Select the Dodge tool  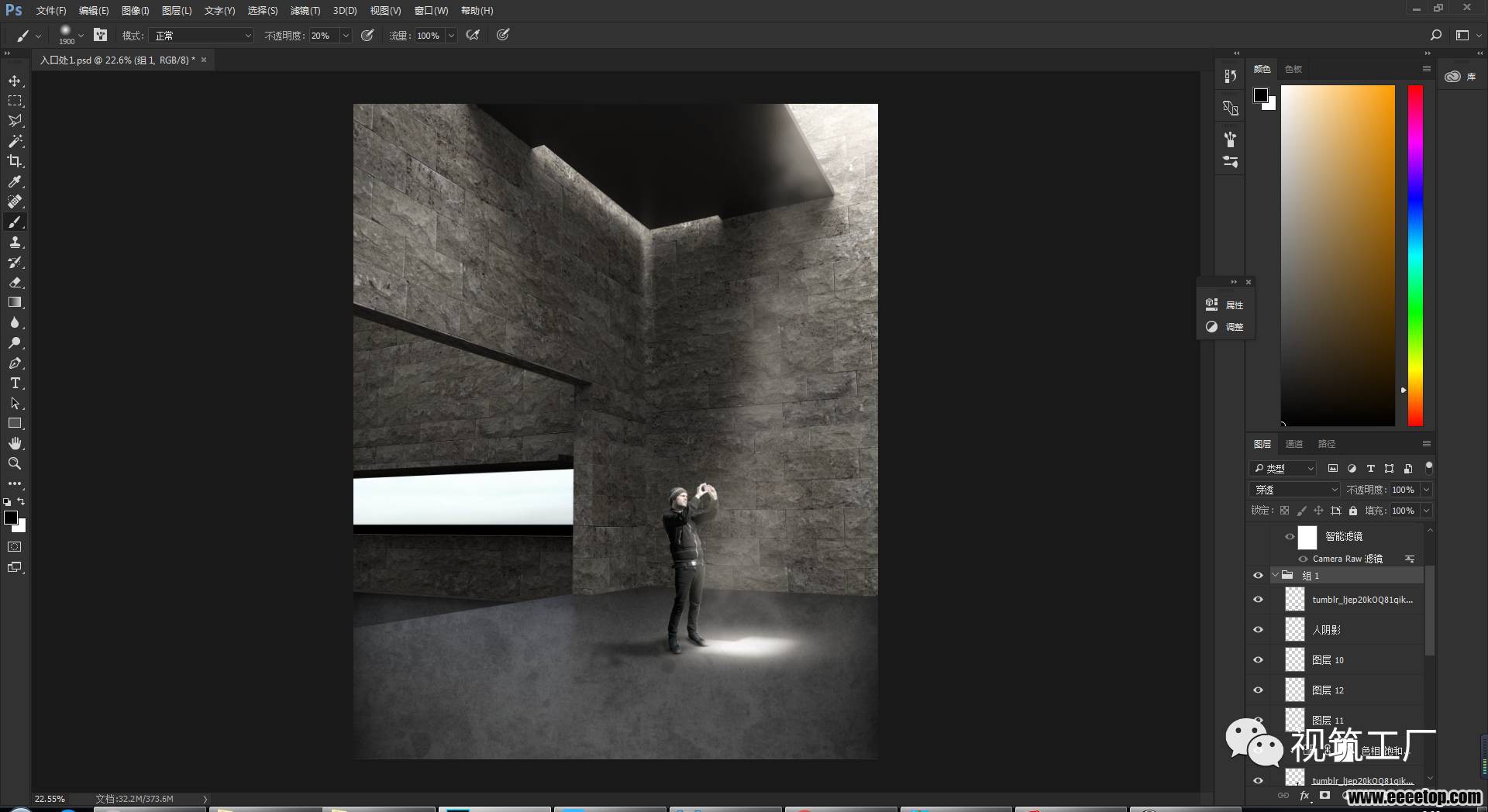click(x=15, y=343)
